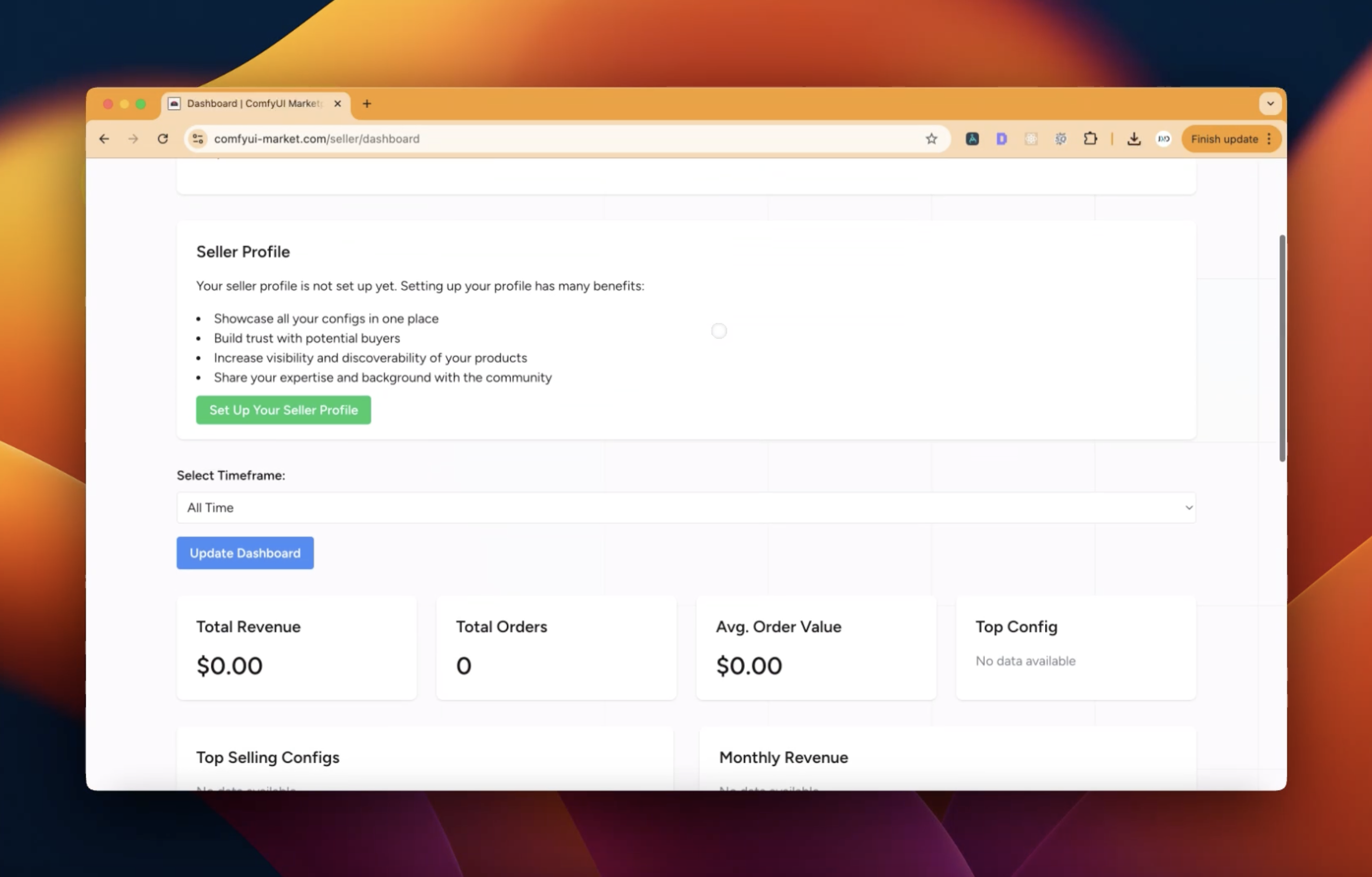Reload the dashboard page
Screen dimensions: 1372x877
163,139
